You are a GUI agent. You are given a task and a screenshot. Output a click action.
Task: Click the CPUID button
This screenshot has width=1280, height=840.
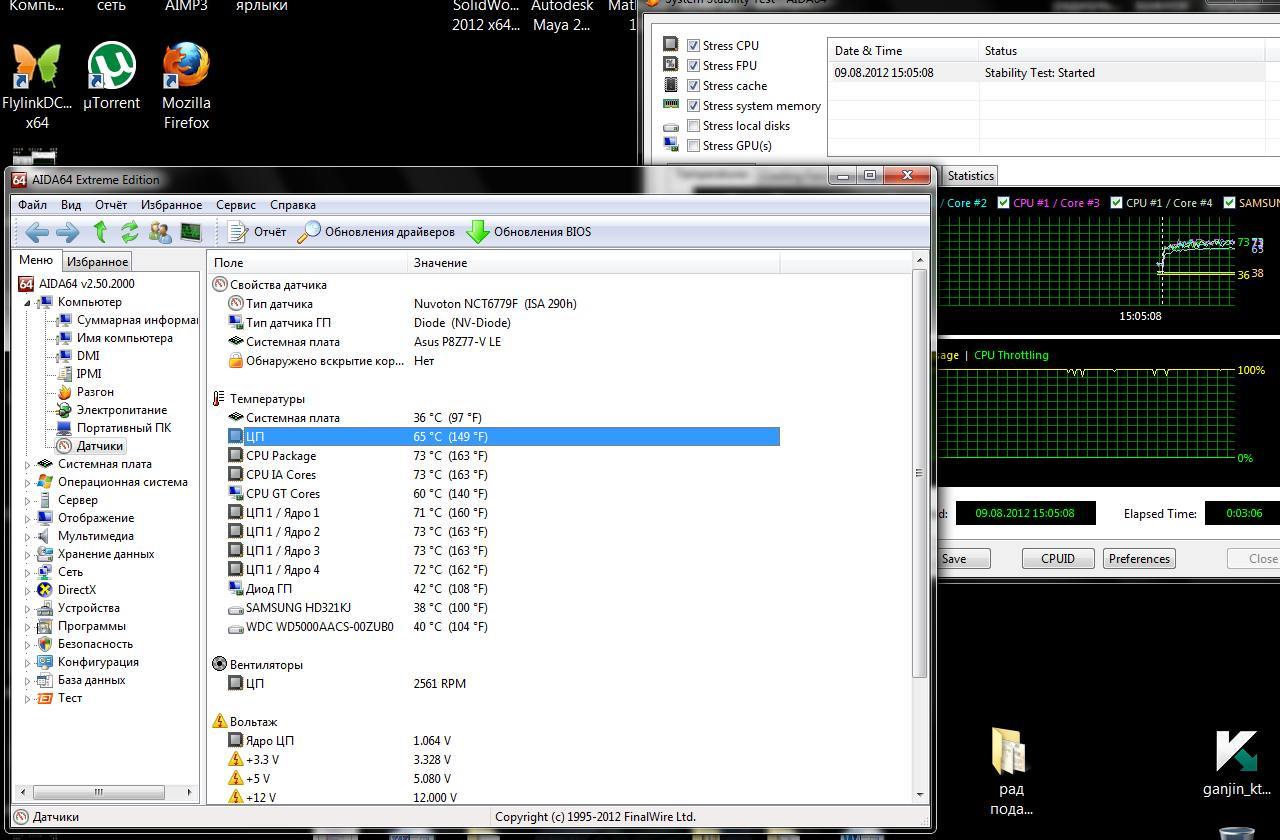[1057, 559]
